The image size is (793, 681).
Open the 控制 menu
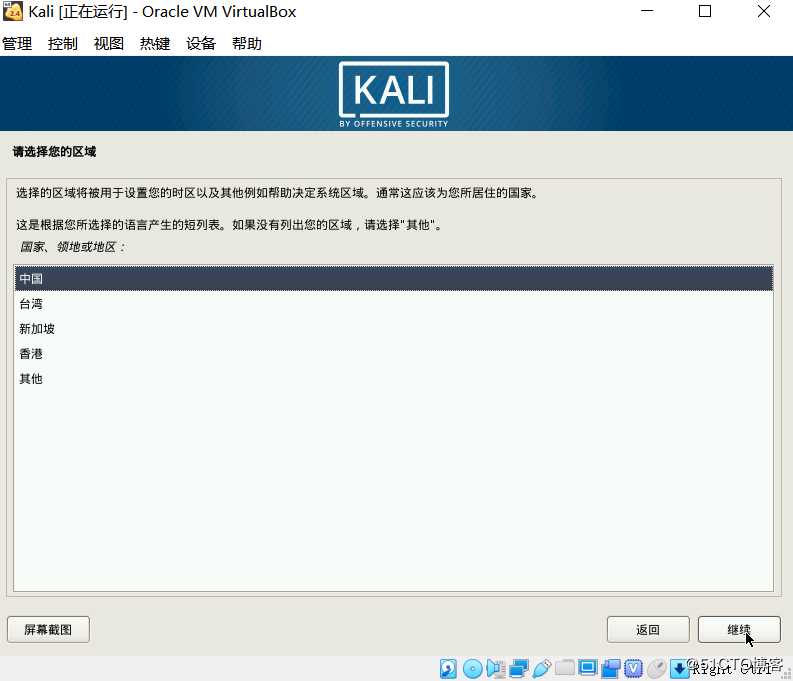[x=63, y=43]
